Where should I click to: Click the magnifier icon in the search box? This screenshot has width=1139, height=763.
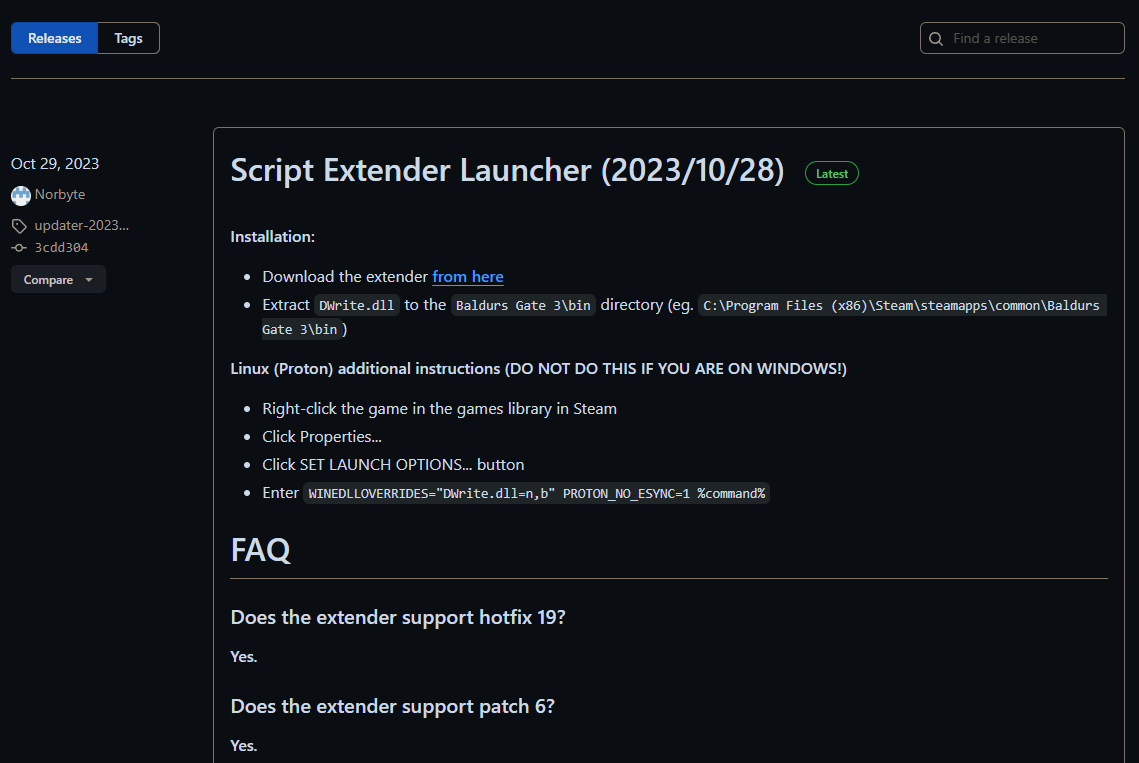click(935, 38)
